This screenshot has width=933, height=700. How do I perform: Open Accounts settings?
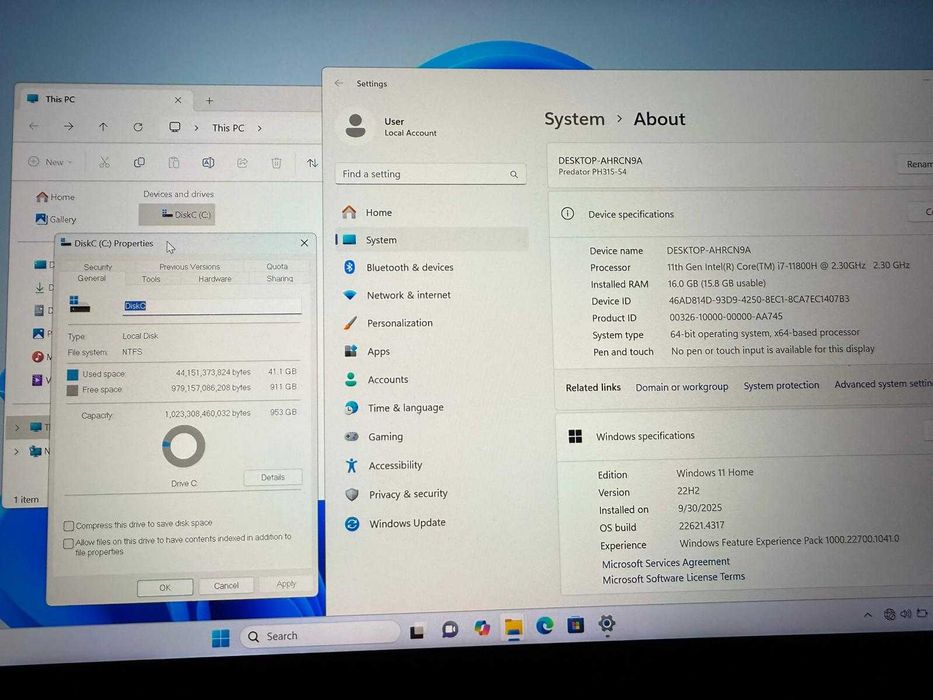click(433, 380)
